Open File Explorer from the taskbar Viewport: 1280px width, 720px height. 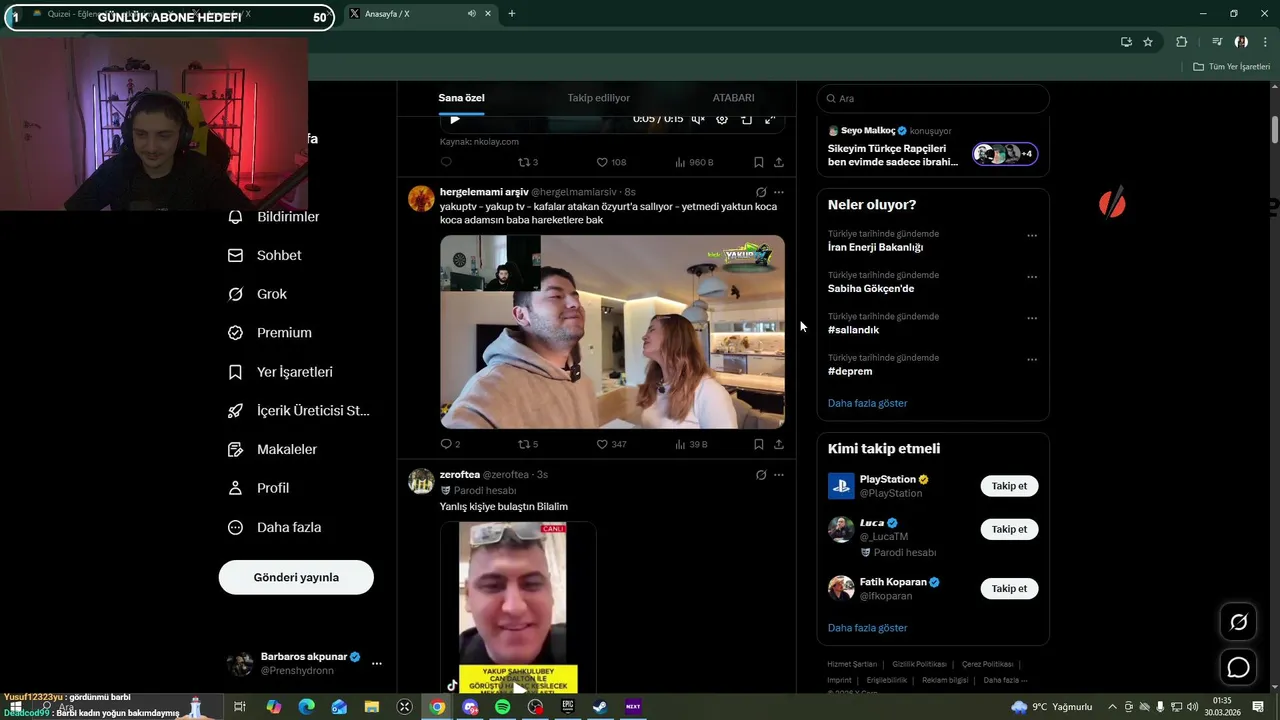click(x=372, y=707)
